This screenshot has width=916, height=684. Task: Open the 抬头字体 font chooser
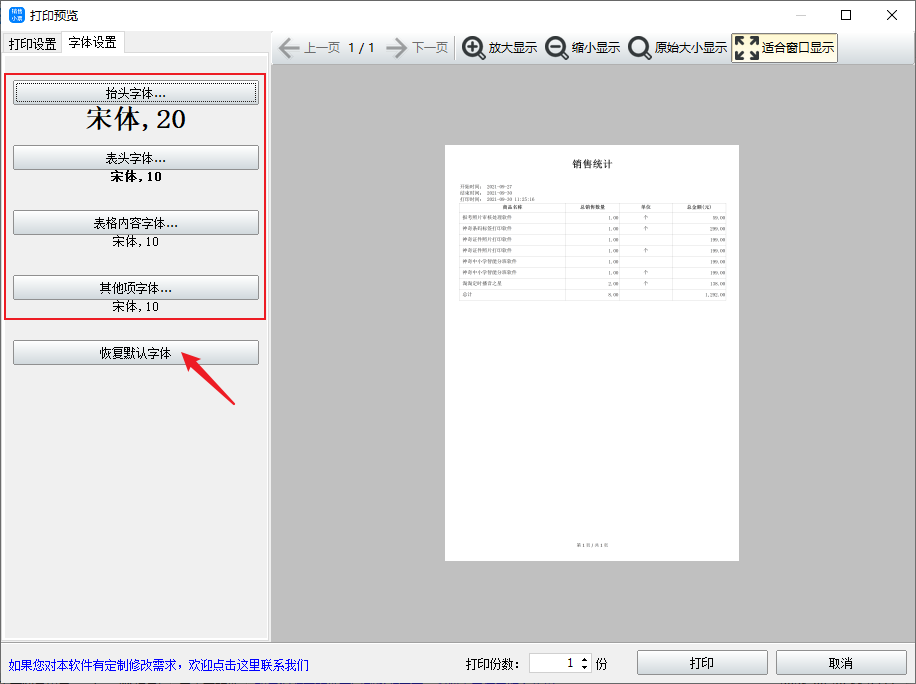(x=136, y=93)
